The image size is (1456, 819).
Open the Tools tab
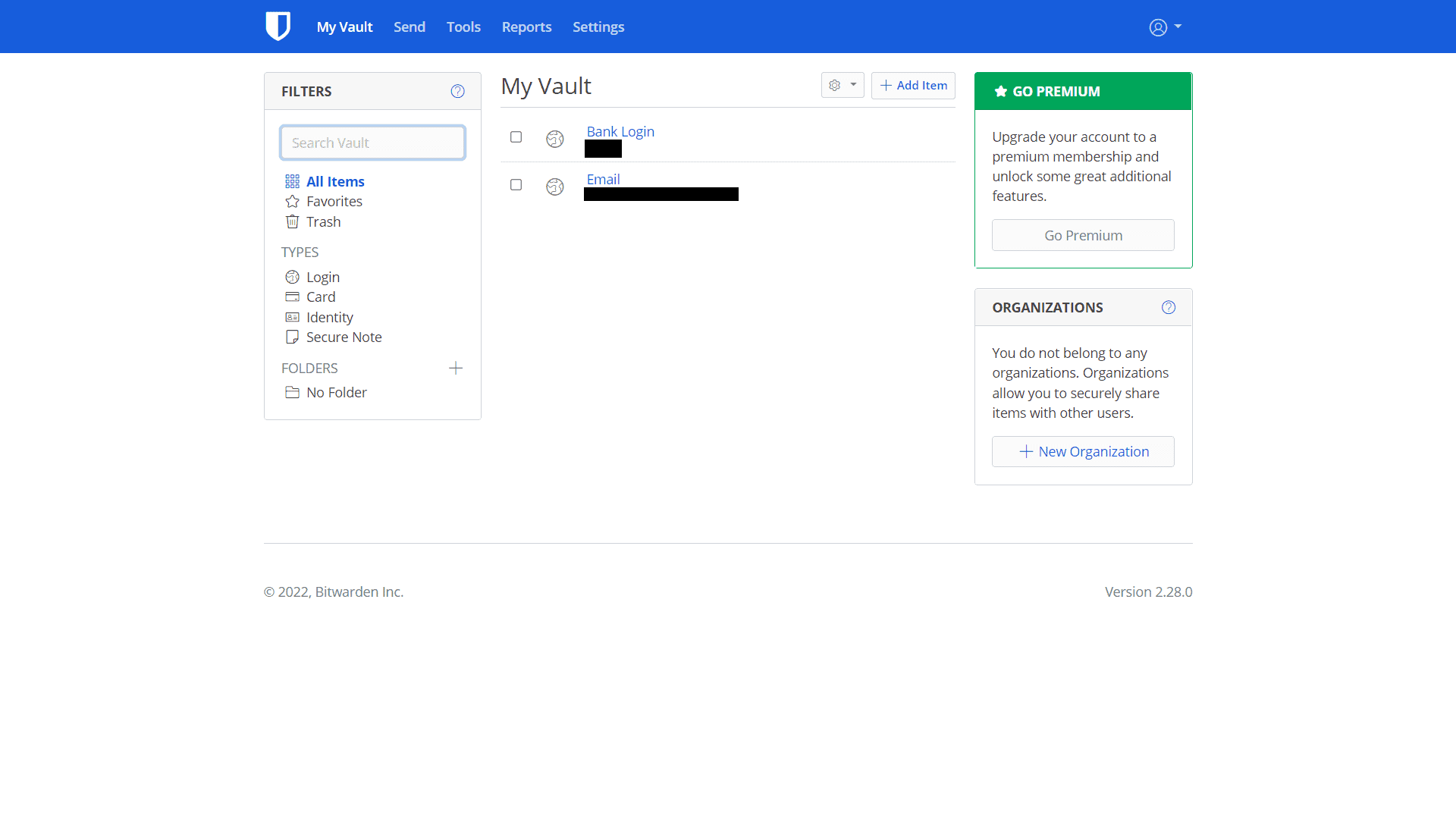point(463,27)
